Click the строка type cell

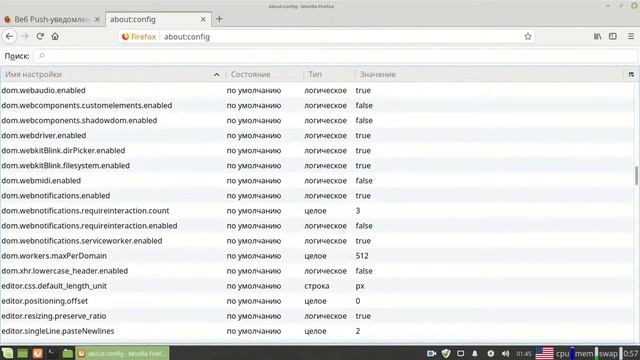click(x=317, y=286)
